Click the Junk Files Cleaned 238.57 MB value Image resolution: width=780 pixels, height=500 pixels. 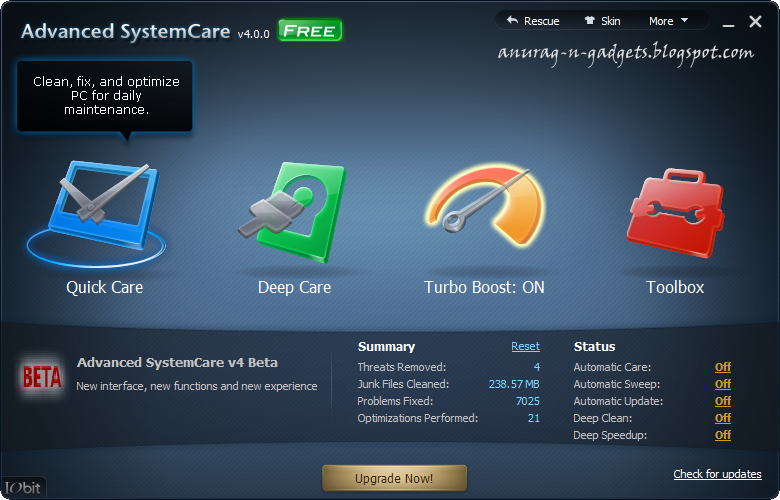514,384
